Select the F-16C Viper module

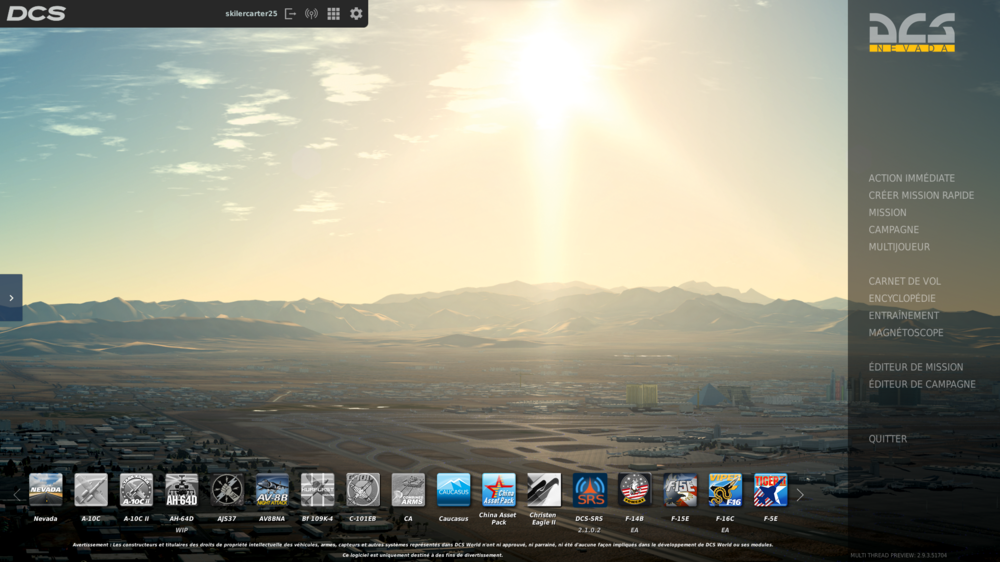[725, 490]
